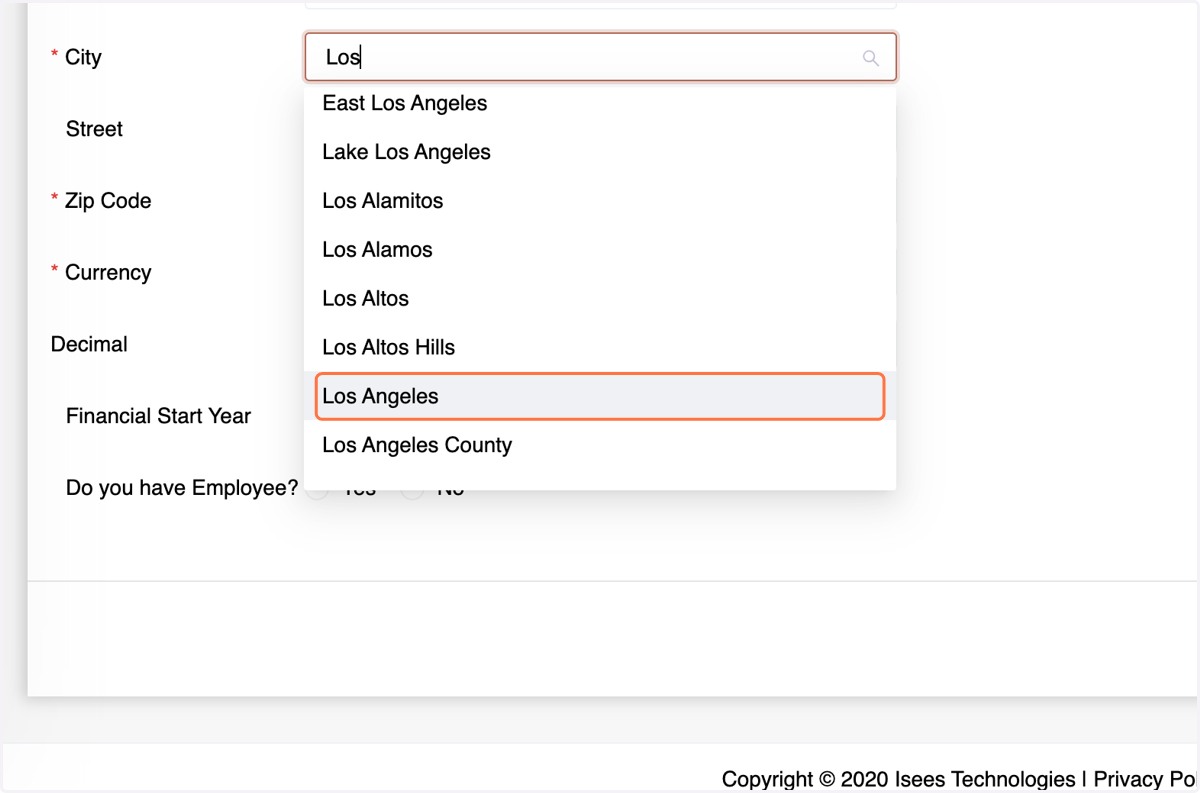Pick Los Angeles from the dropdown
Image resolution: width=1200 pixels, height=793 pixels.
click(600, 396)
